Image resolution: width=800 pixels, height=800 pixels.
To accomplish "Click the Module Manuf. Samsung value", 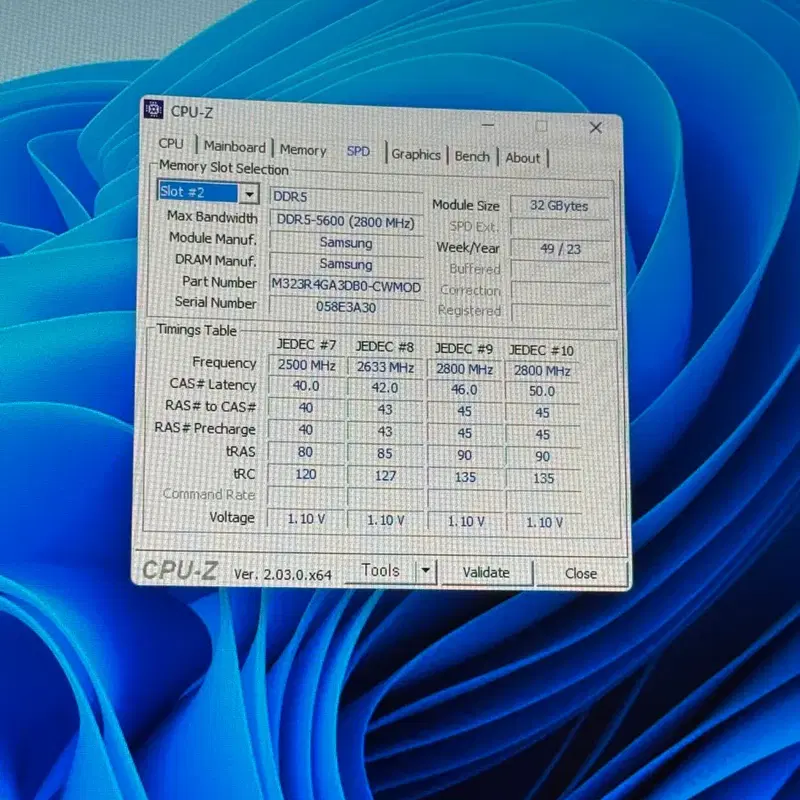I will (346, 243).
